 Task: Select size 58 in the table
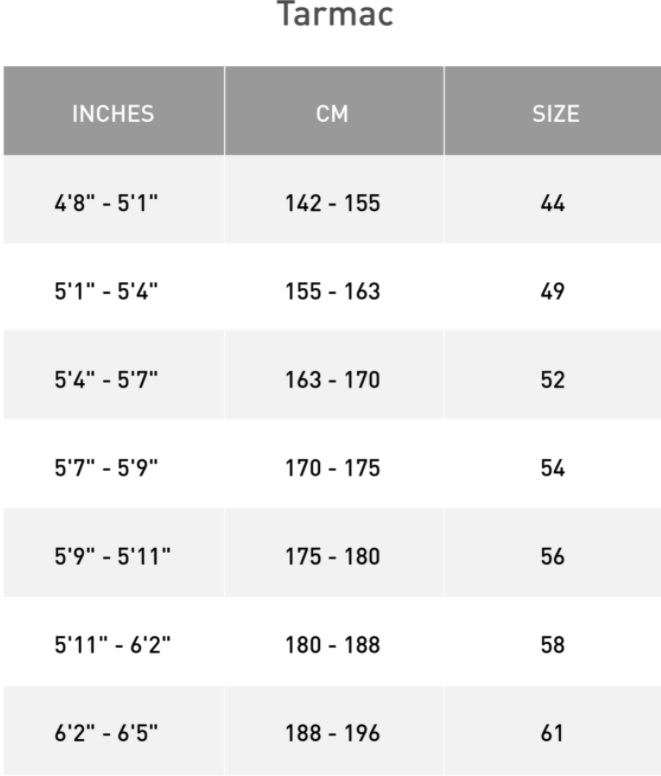point(553,645)
